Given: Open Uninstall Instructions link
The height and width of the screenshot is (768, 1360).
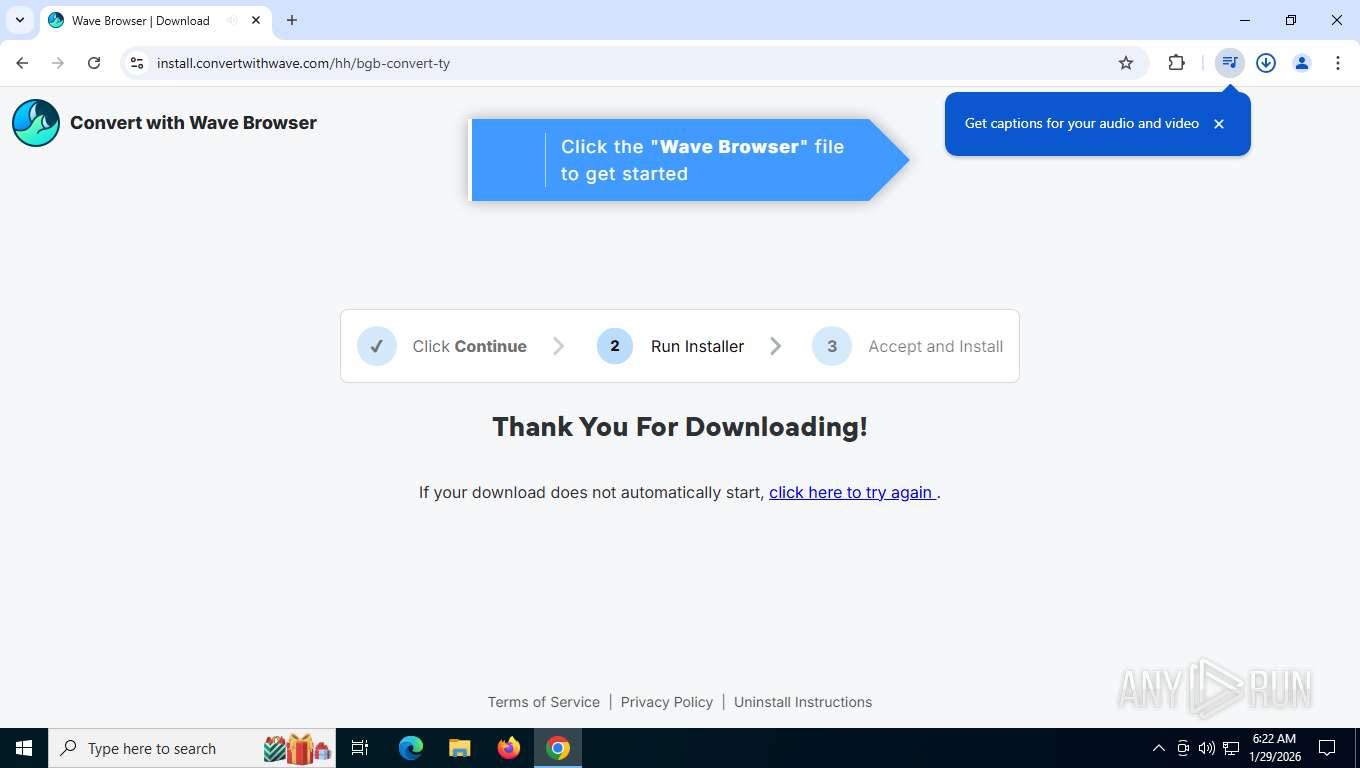Looking at the screenshot, I should click(x=803, y=702).
